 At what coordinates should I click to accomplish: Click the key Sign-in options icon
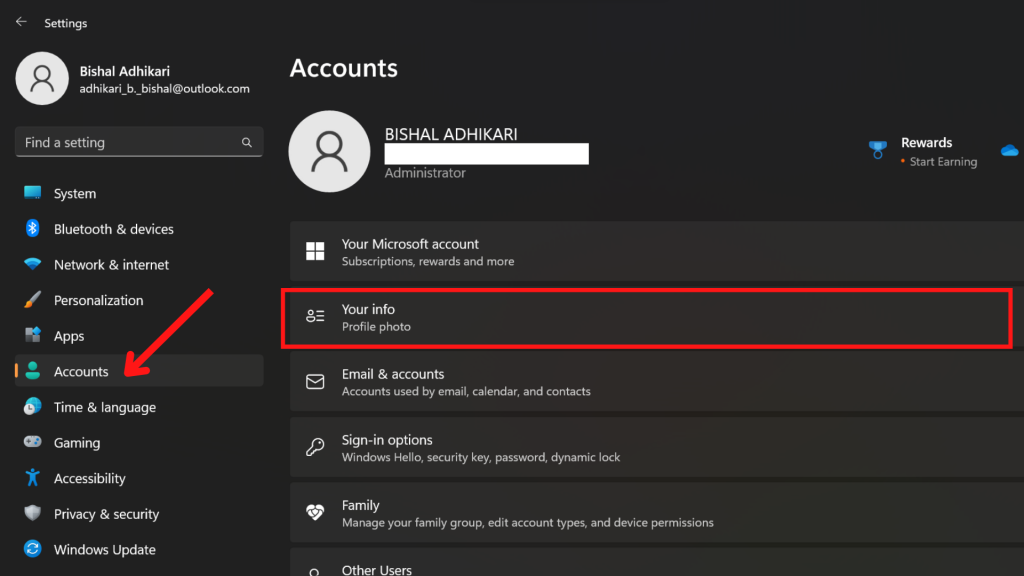point(315,447)
